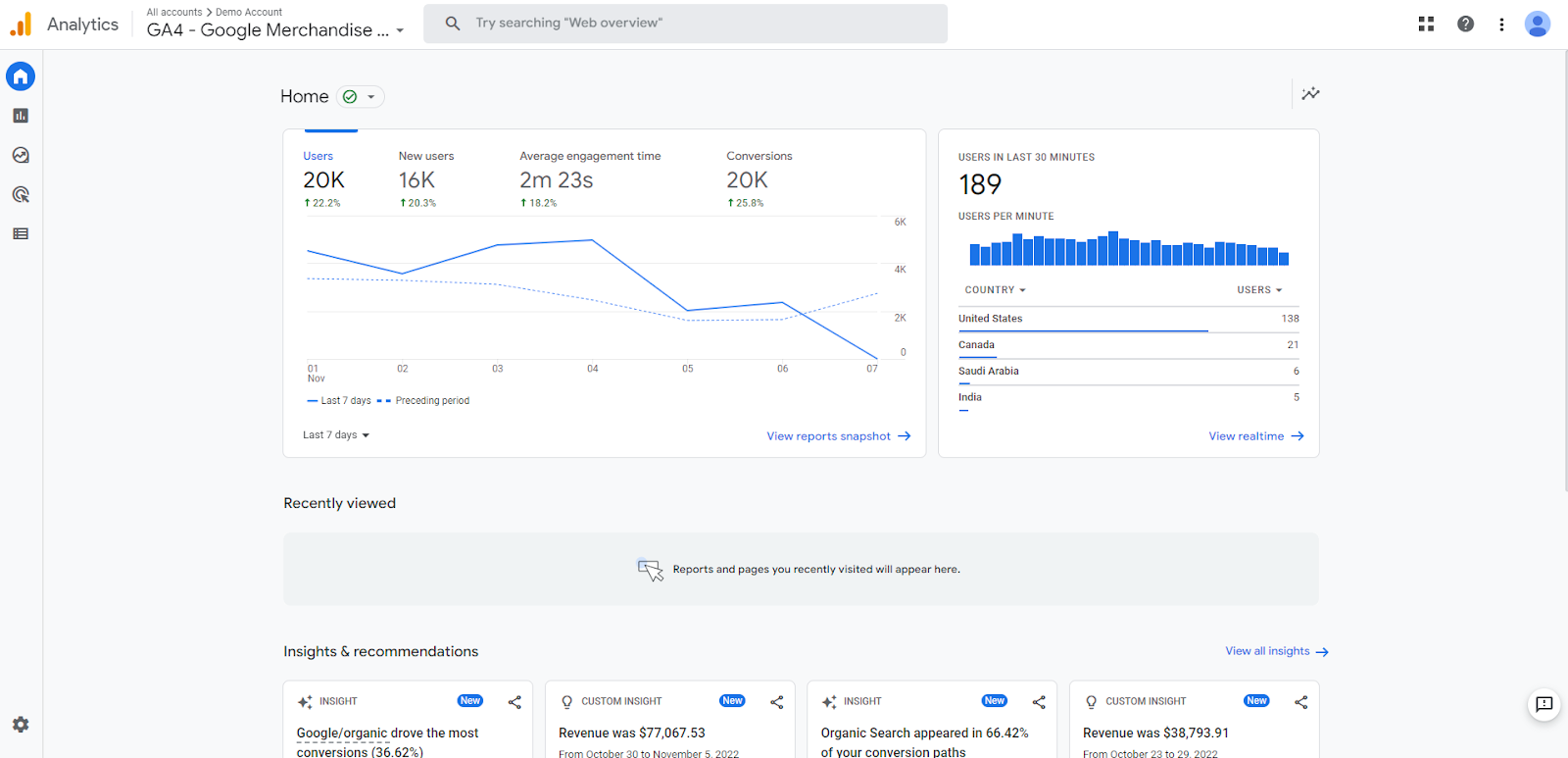Image resolution: width=1568 pixels, height=758 pixels.
Task: Open the Help question mark icon
Action: point(1465,25)
